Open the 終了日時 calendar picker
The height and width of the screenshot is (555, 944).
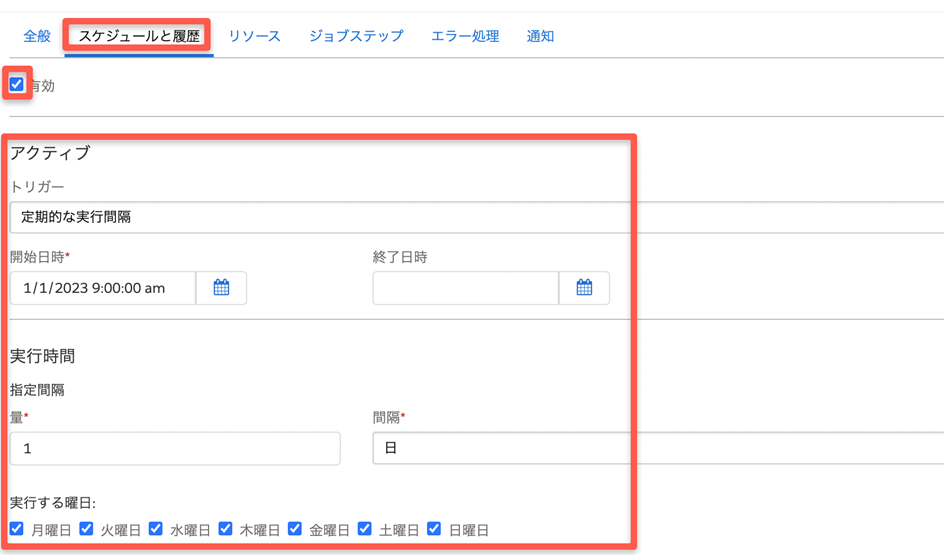click(x=584, y=288)
